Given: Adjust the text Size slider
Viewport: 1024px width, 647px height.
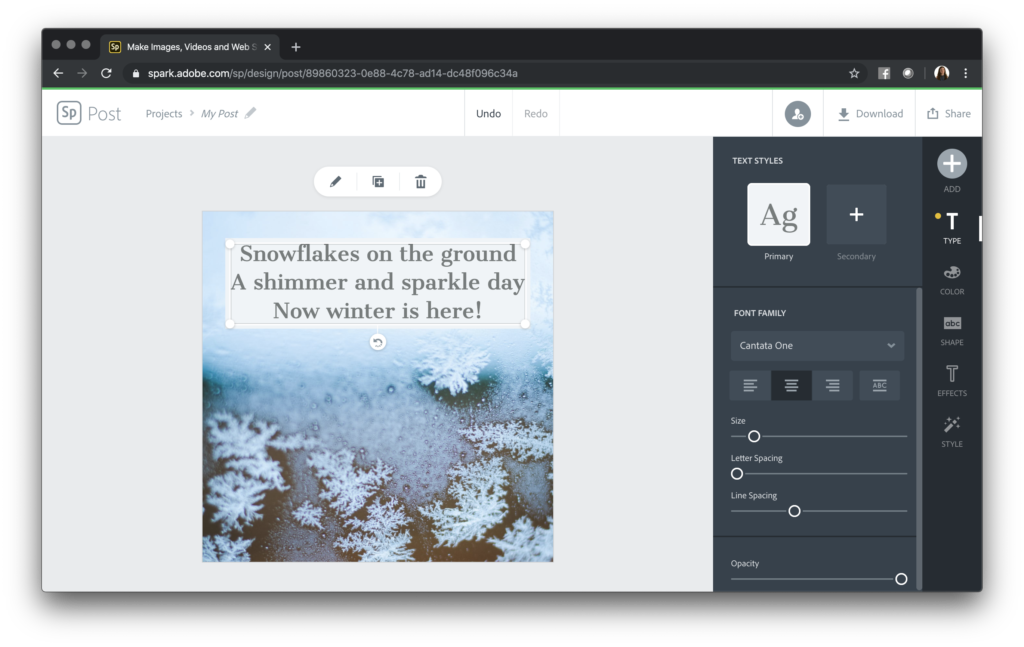Looking at the screenshot, I should point(753,436).
